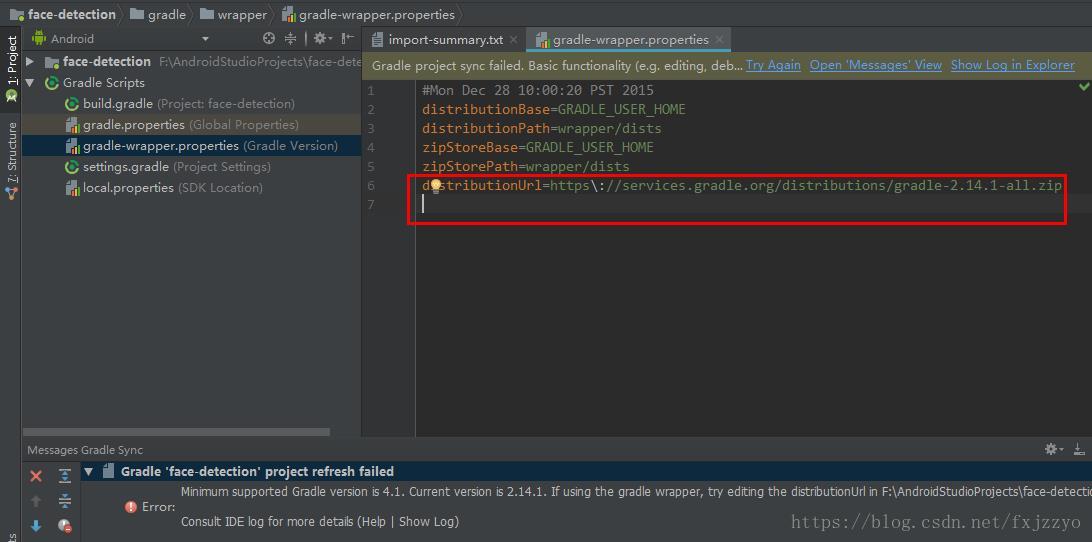Click the zipStoreBase=GRADLE_USER_HOME line
The width and height of the screenshot is (1092, 542).
(x=538, y=148)
